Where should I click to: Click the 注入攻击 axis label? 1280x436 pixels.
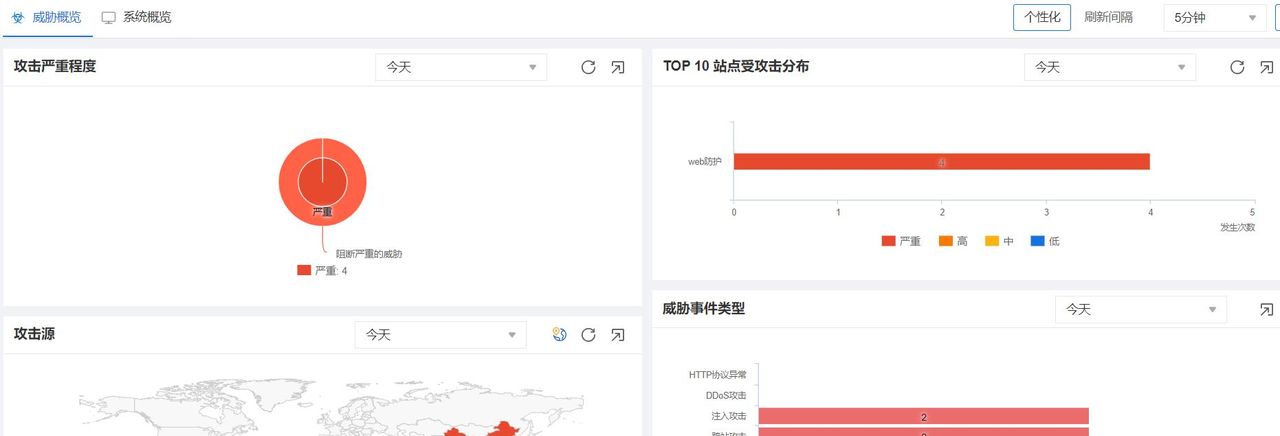(729, 416)
